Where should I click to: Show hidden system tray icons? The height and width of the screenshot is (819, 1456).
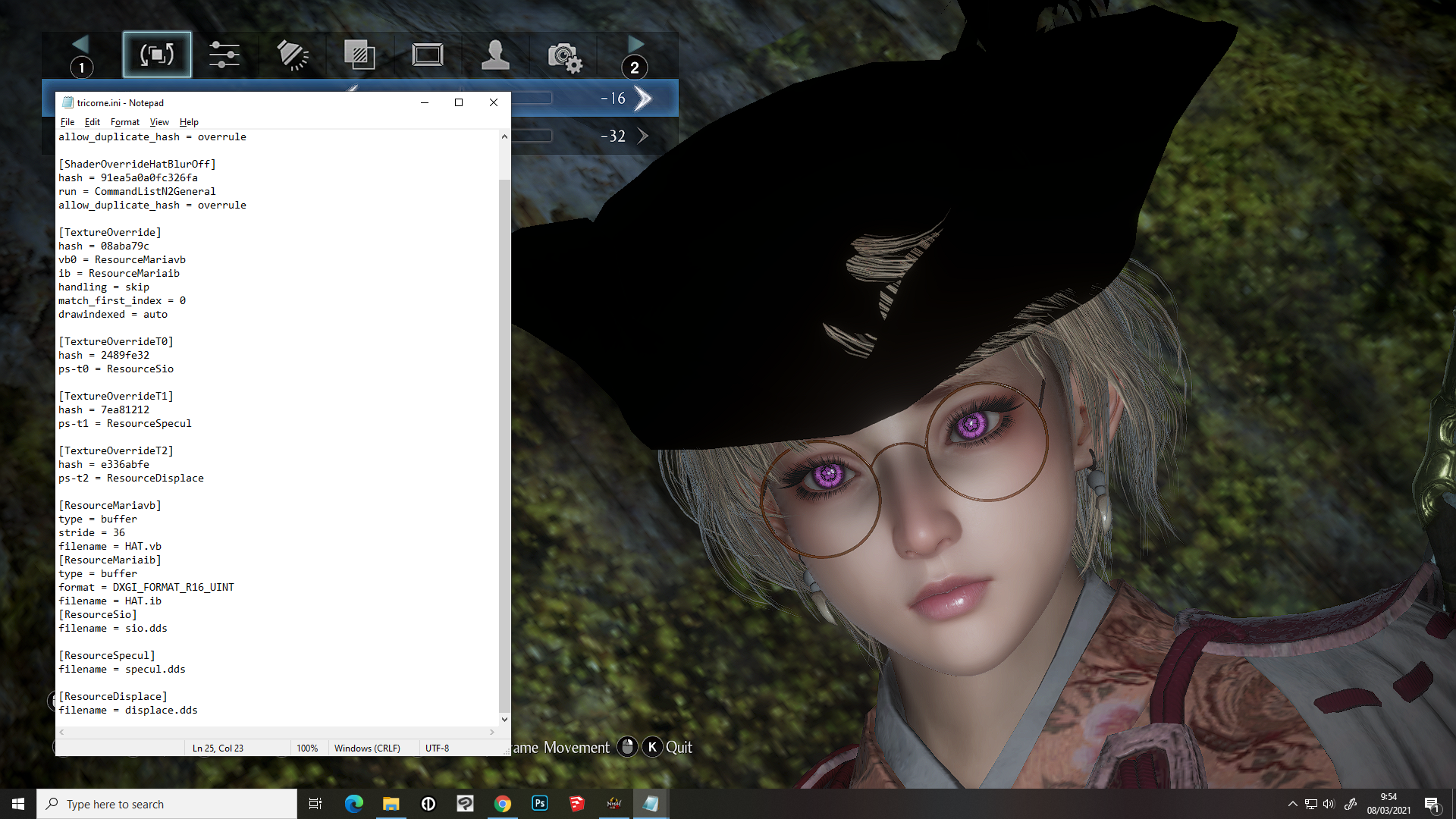pyautogui.click(x=1292, y=804)
